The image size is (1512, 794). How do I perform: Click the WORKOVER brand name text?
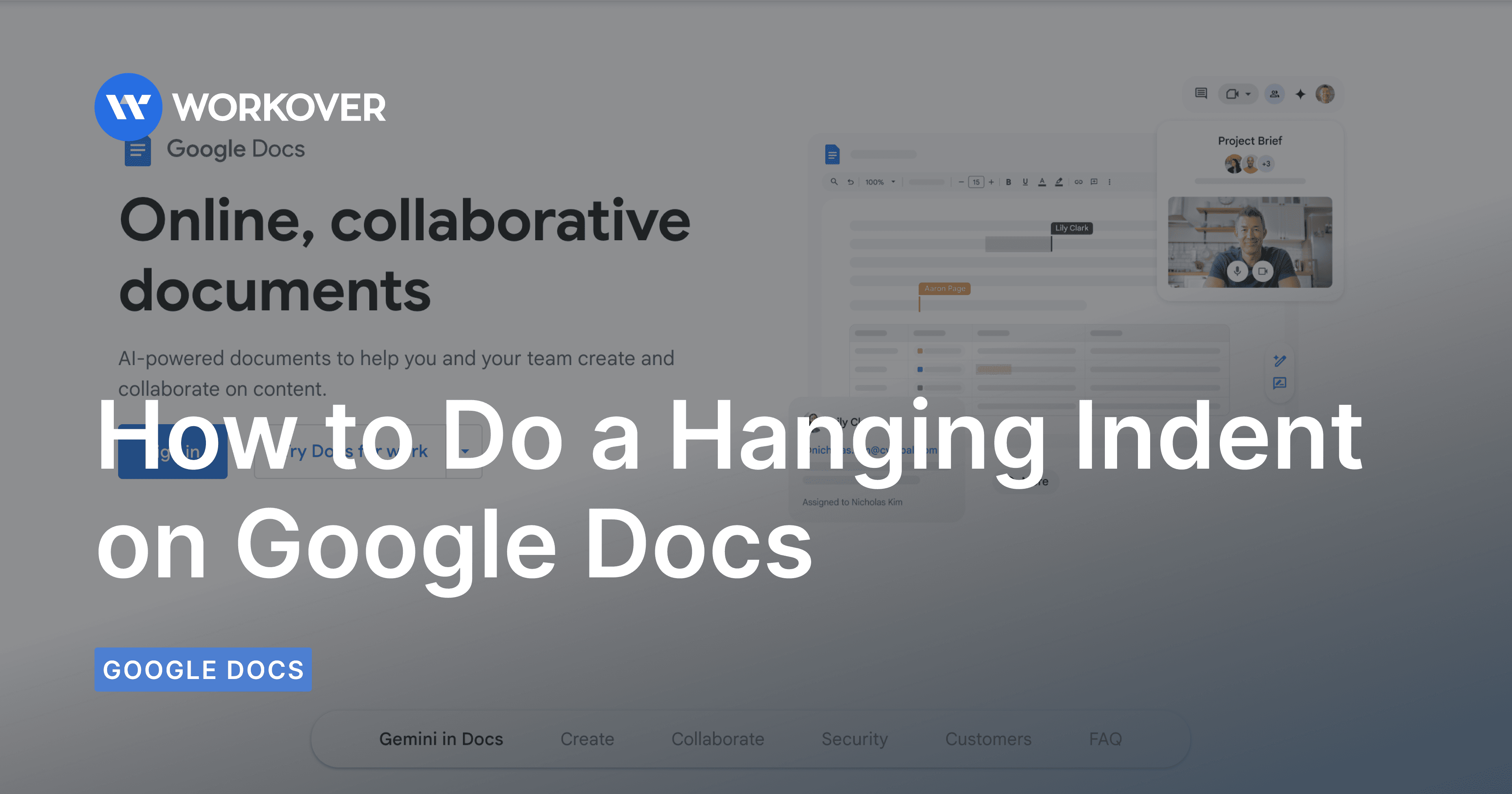point(279,108)
